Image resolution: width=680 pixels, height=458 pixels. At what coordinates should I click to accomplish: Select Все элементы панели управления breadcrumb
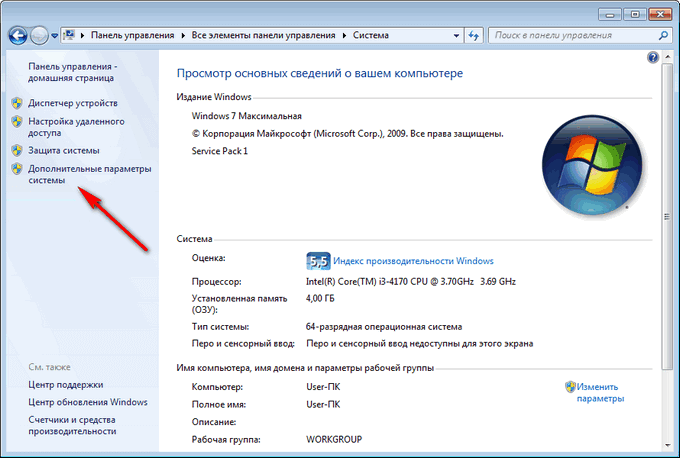click(263, 36)
